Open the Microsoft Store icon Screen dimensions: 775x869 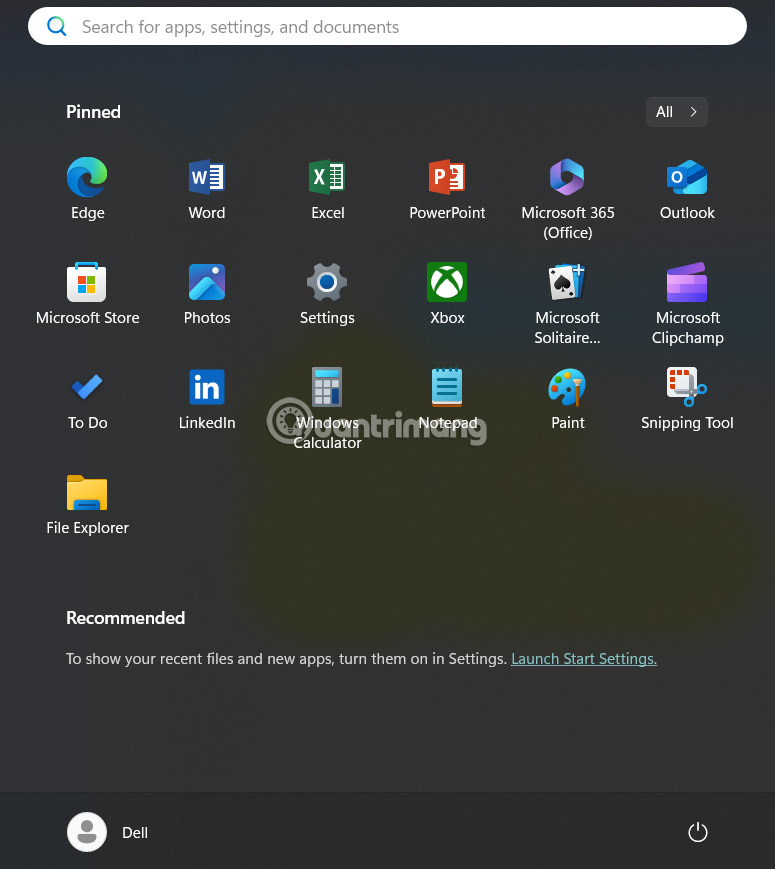pos(87,282)
